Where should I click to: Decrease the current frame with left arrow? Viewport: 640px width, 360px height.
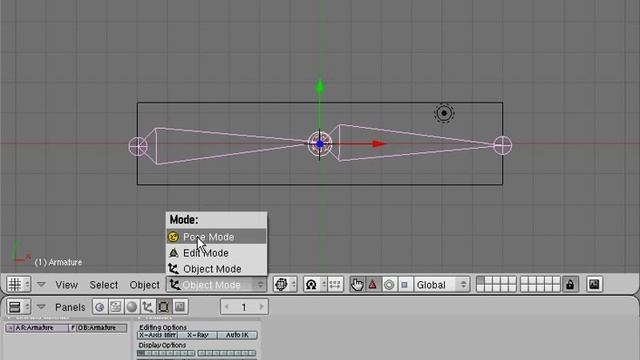point(227,307)
